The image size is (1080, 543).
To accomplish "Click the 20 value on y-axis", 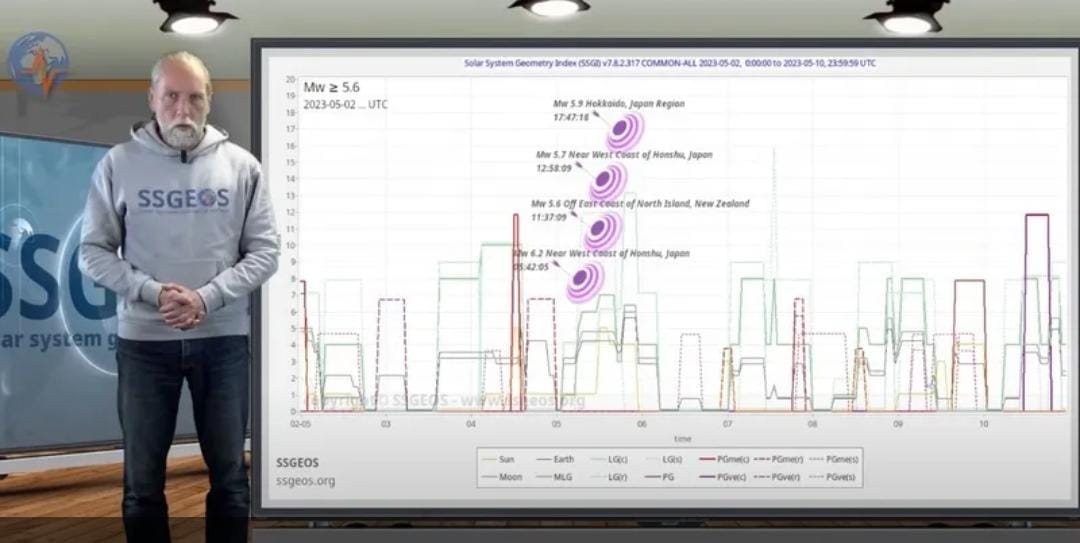I will [291, 79].
